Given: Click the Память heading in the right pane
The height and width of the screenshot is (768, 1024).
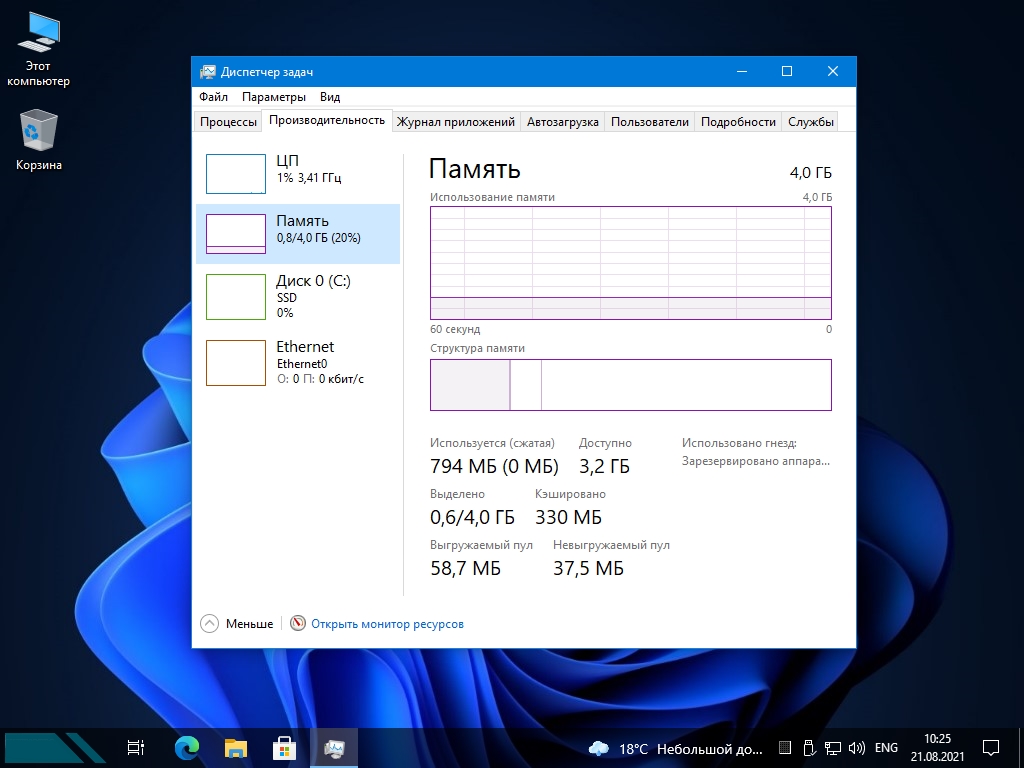Looking at the screenshot, I should [x=475, y=169].
